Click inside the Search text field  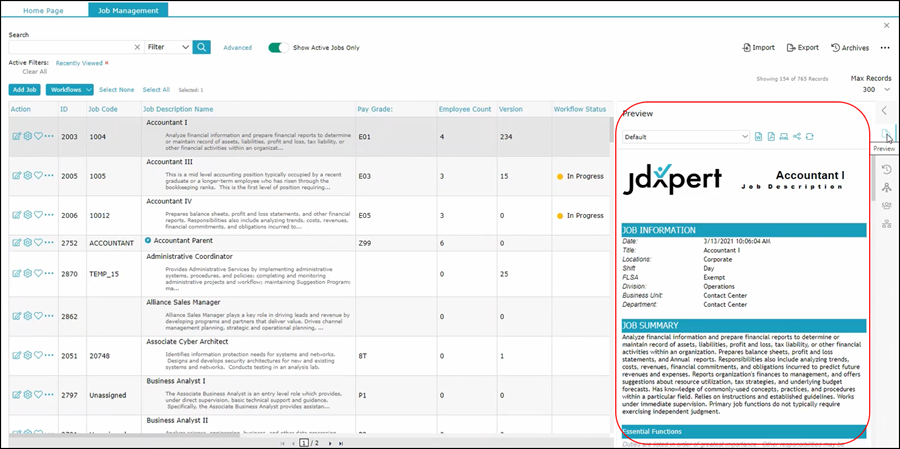pyautogui.click(x=70, y=47)
